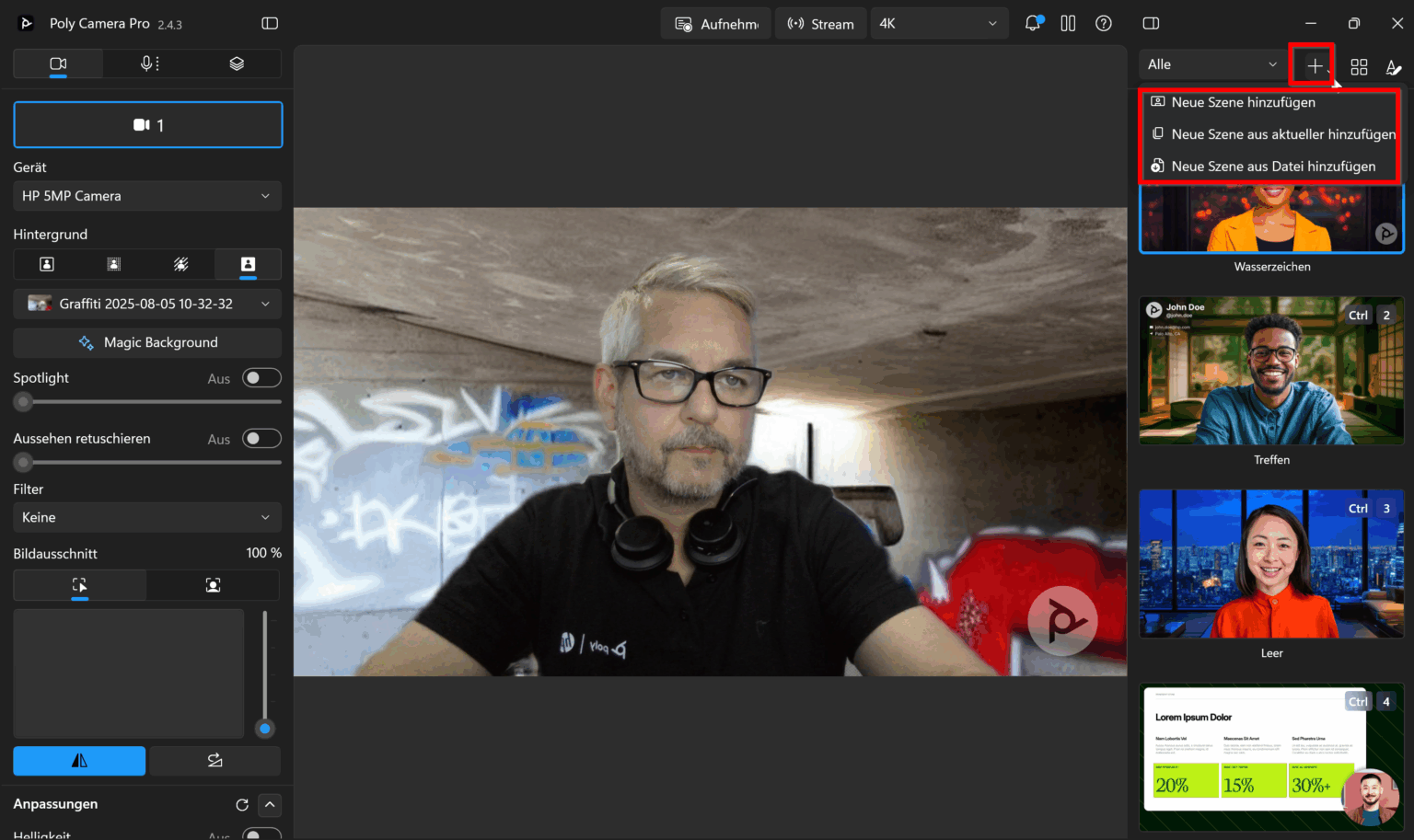Click the rotate image button

(214, 761)
